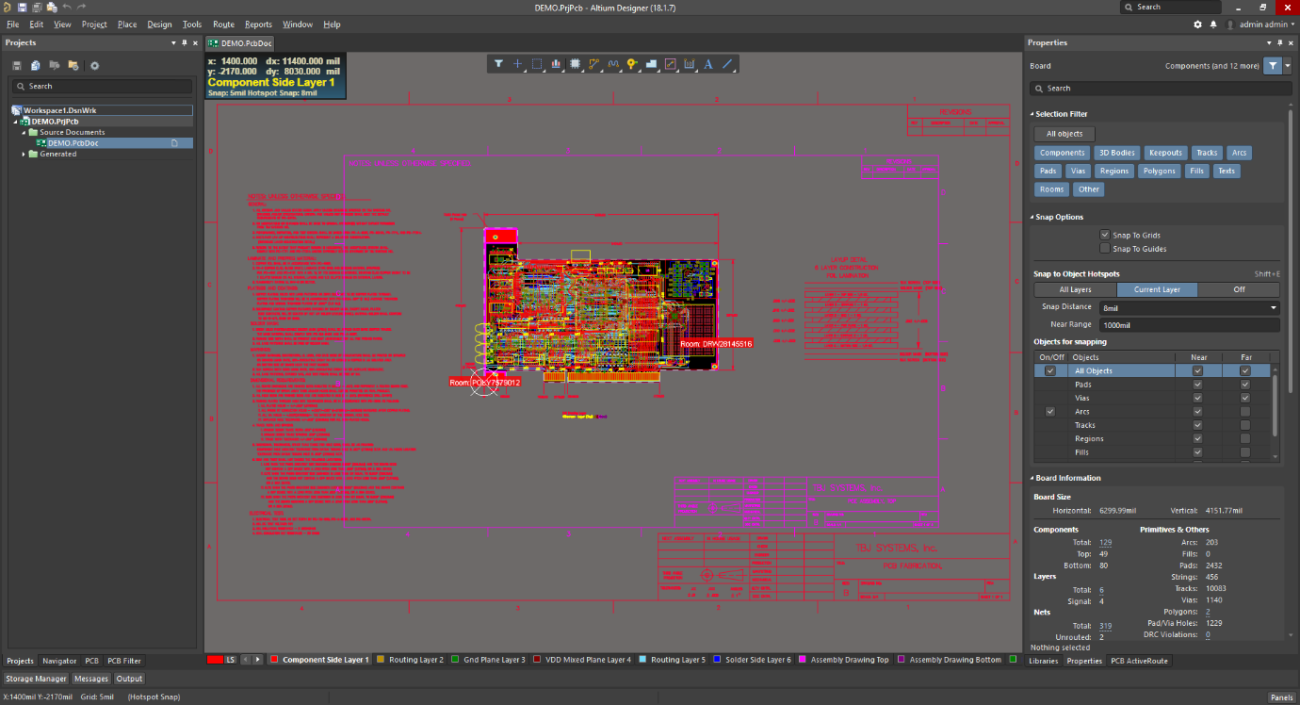The height and width of the screenshot is (705, 1300).
Task: Open the Snap Distance dropdown
Action: (x=1275, y=306)
